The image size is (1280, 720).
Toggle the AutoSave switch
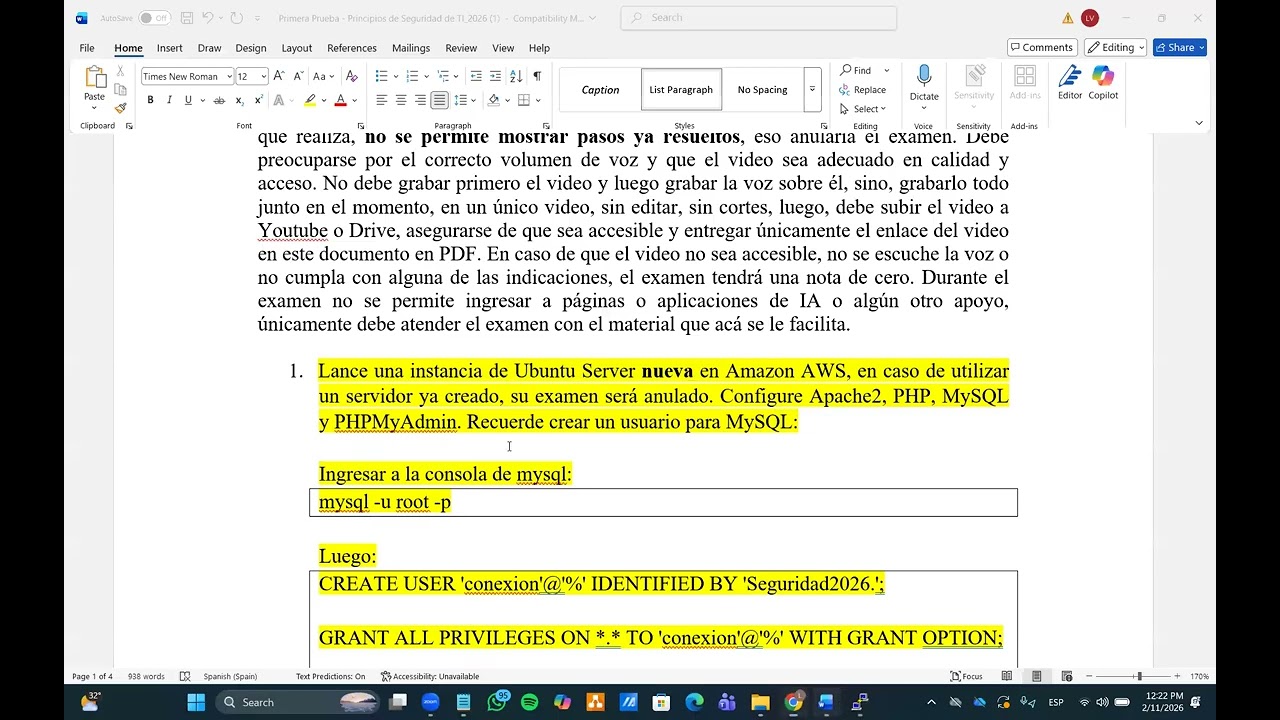[x=154, y=18]
